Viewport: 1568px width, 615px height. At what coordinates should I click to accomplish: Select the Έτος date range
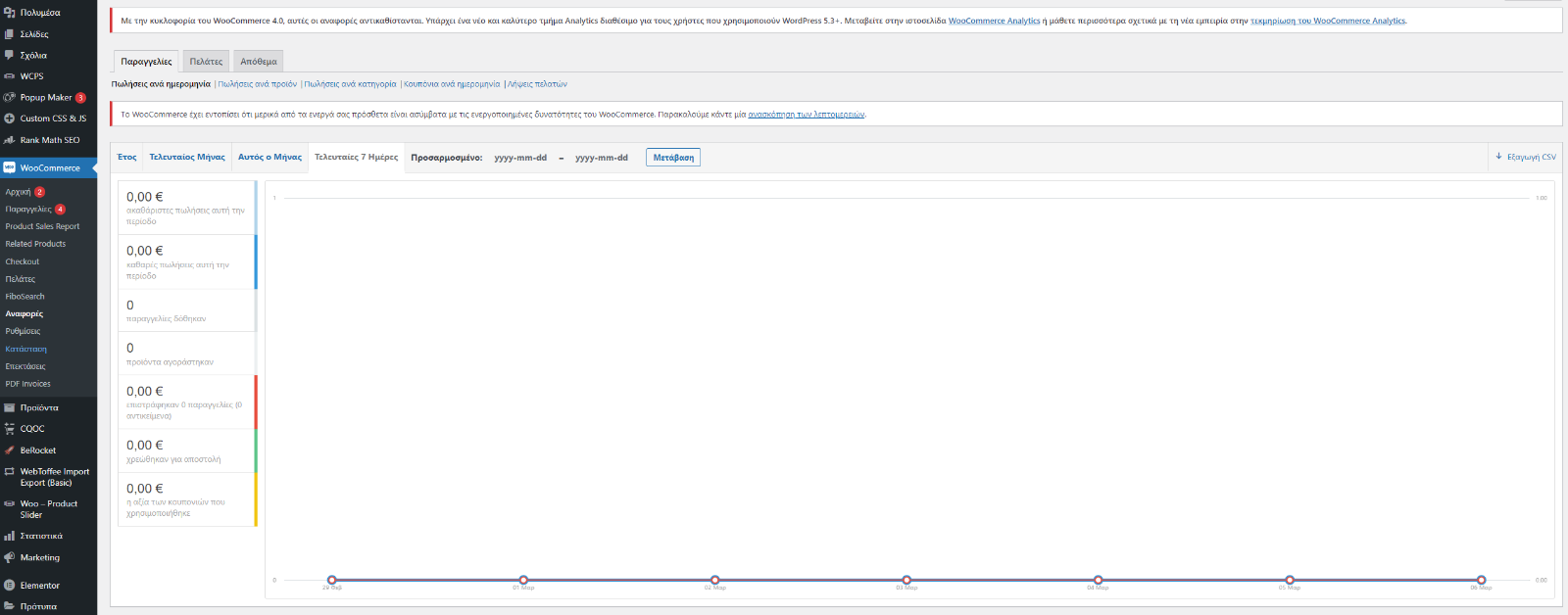pyautogui.click(x=127, y=157)
